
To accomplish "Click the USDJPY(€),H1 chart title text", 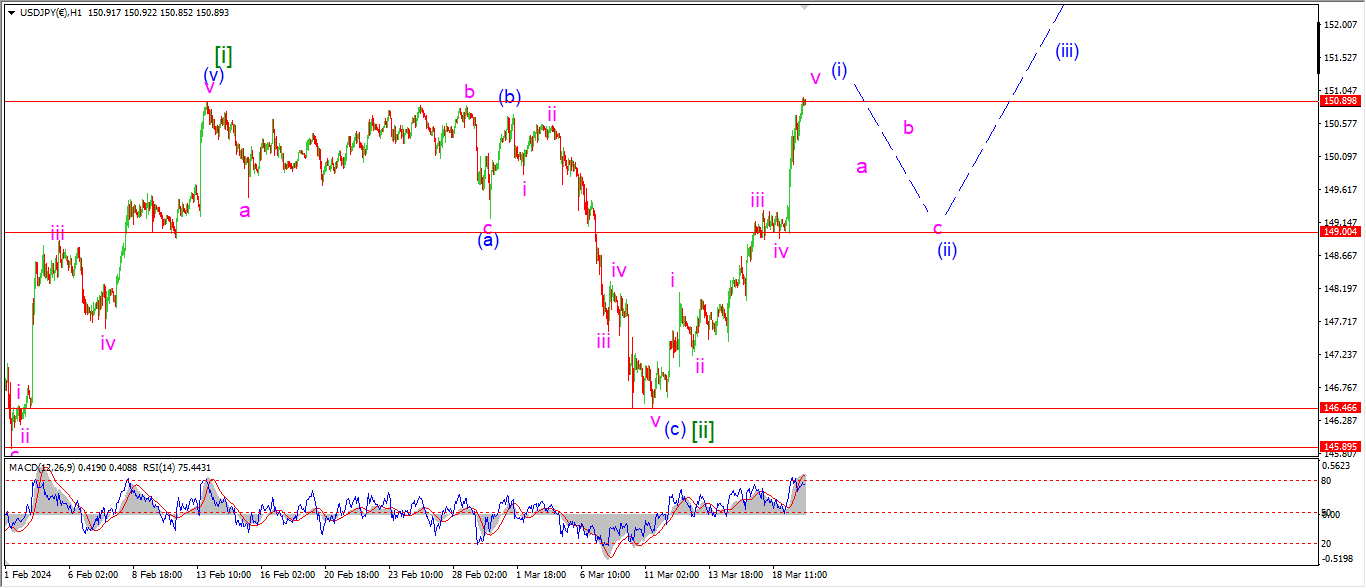I will pyautogui.click(x=50, y=11).
